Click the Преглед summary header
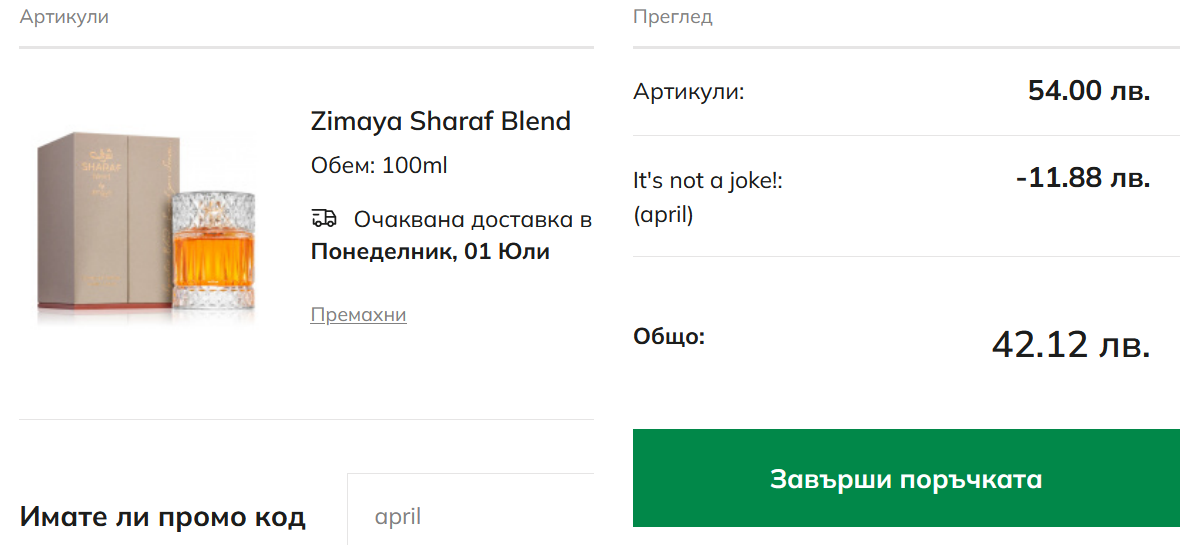 pyautogui.click(x=672, y=17)
